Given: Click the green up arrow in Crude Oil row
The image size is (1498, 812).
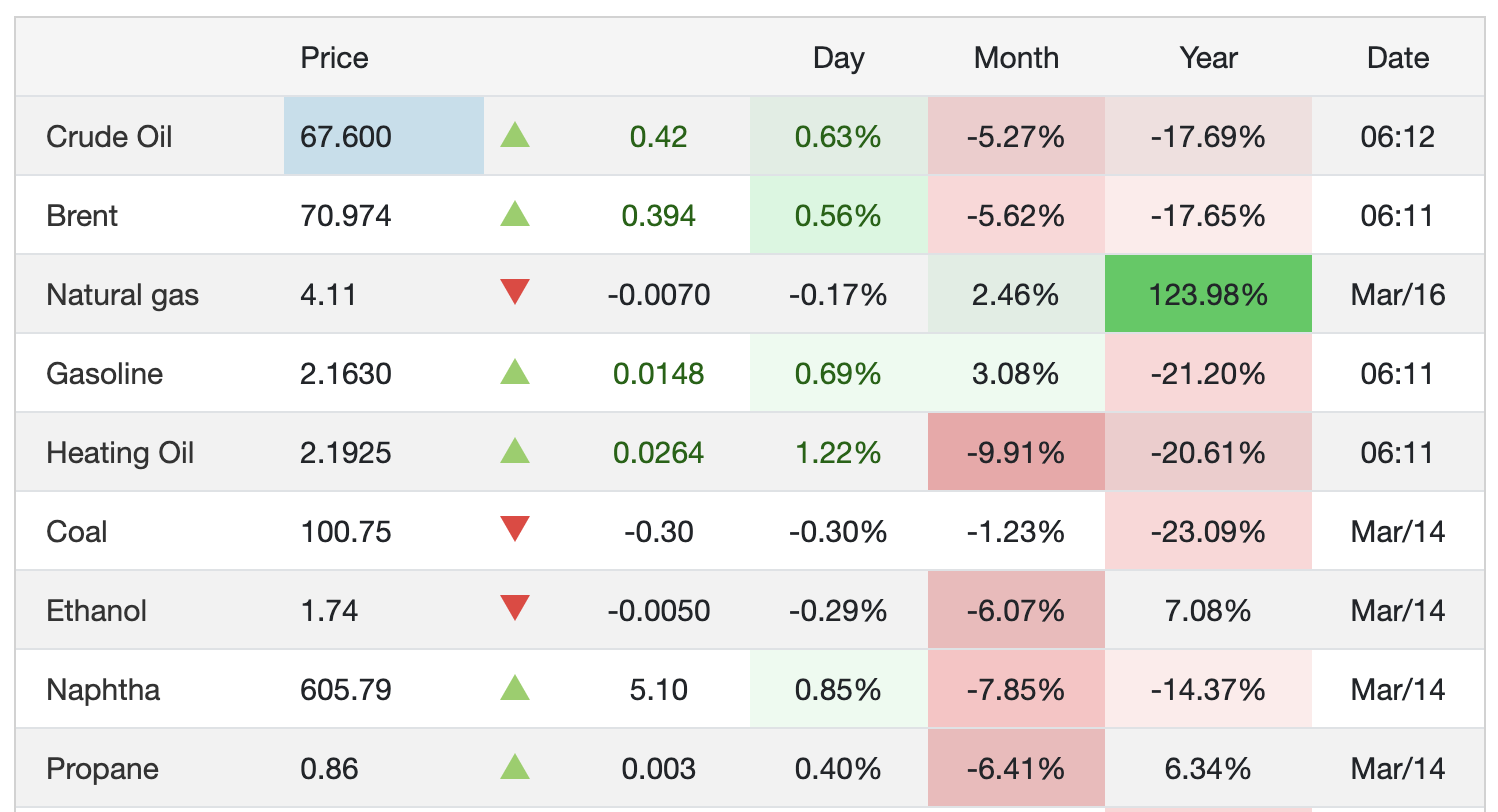Looking at the screenshot, I should (515, 135).
